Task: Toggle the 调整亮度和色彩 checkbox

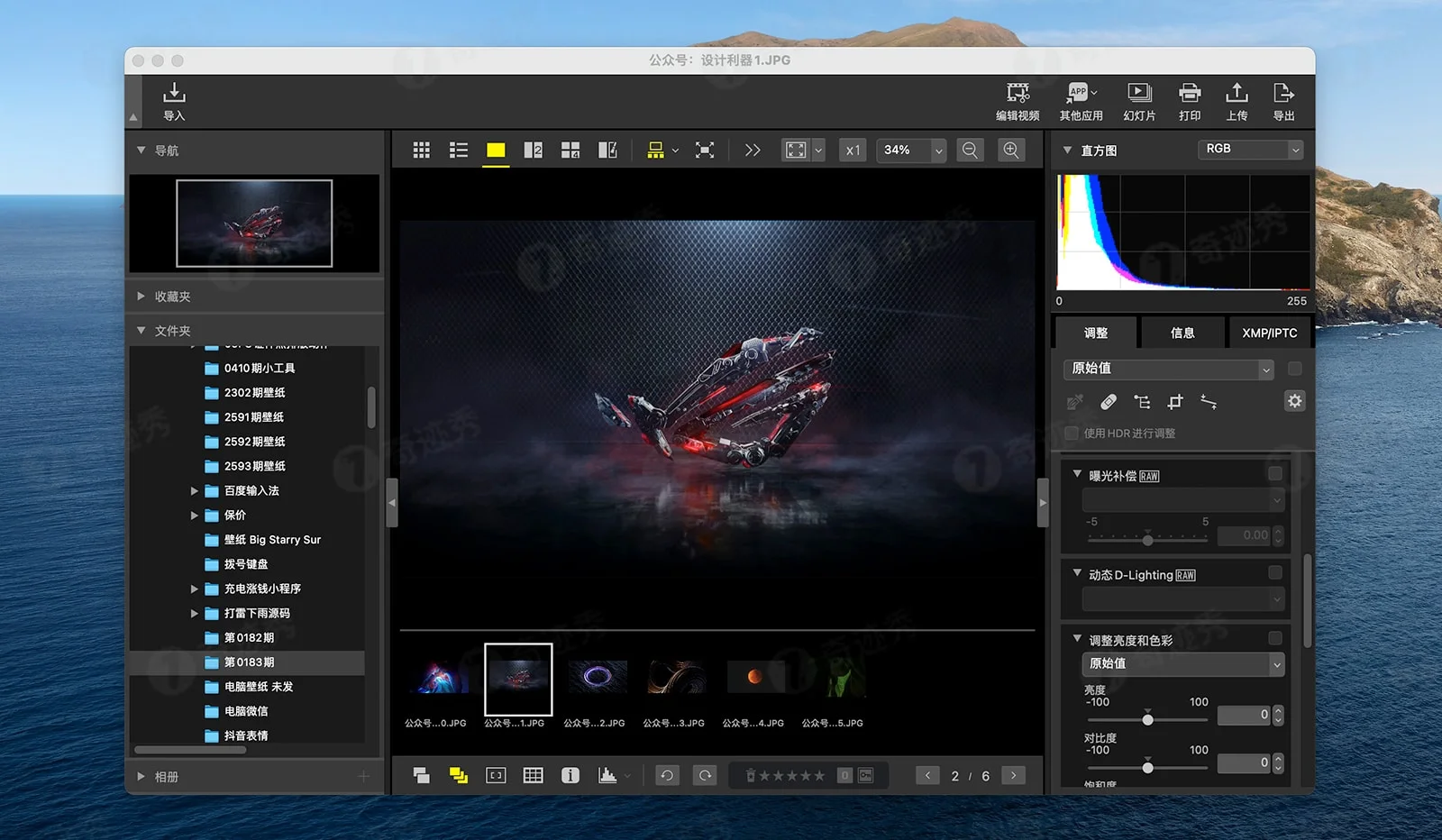Action: [1275, 639]
